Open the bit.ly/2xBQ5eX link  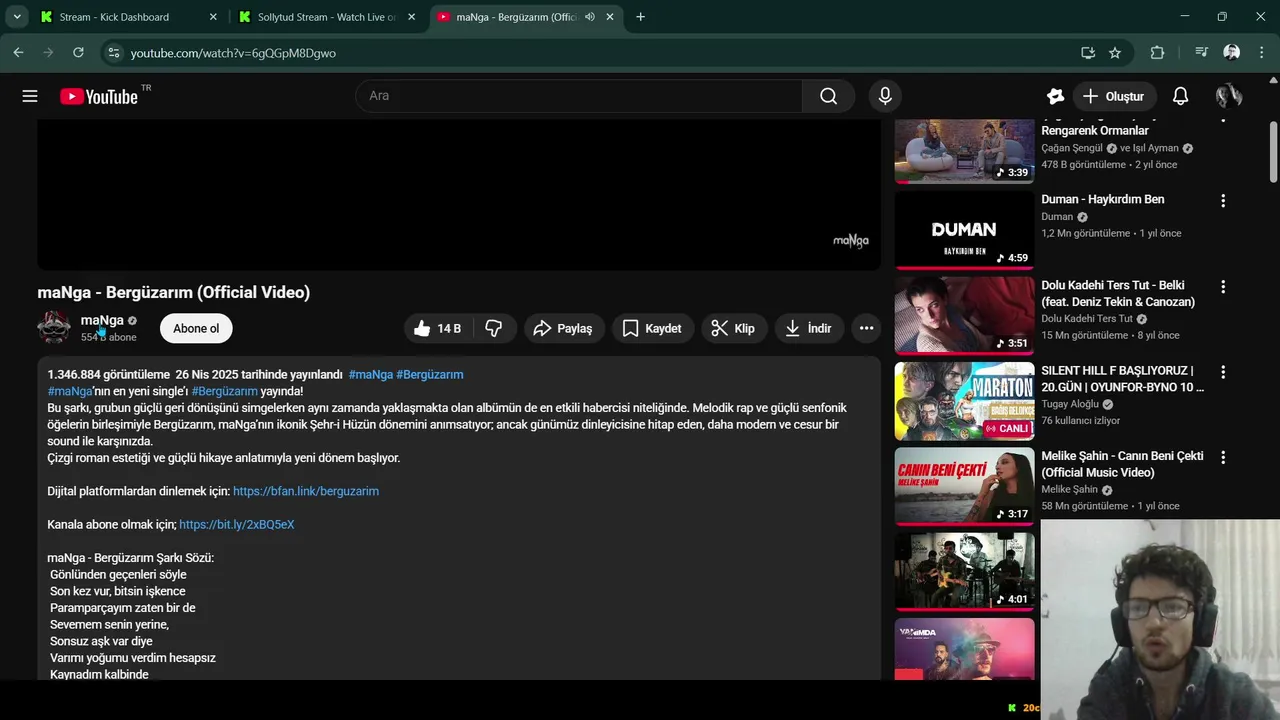tap(237, 524)
